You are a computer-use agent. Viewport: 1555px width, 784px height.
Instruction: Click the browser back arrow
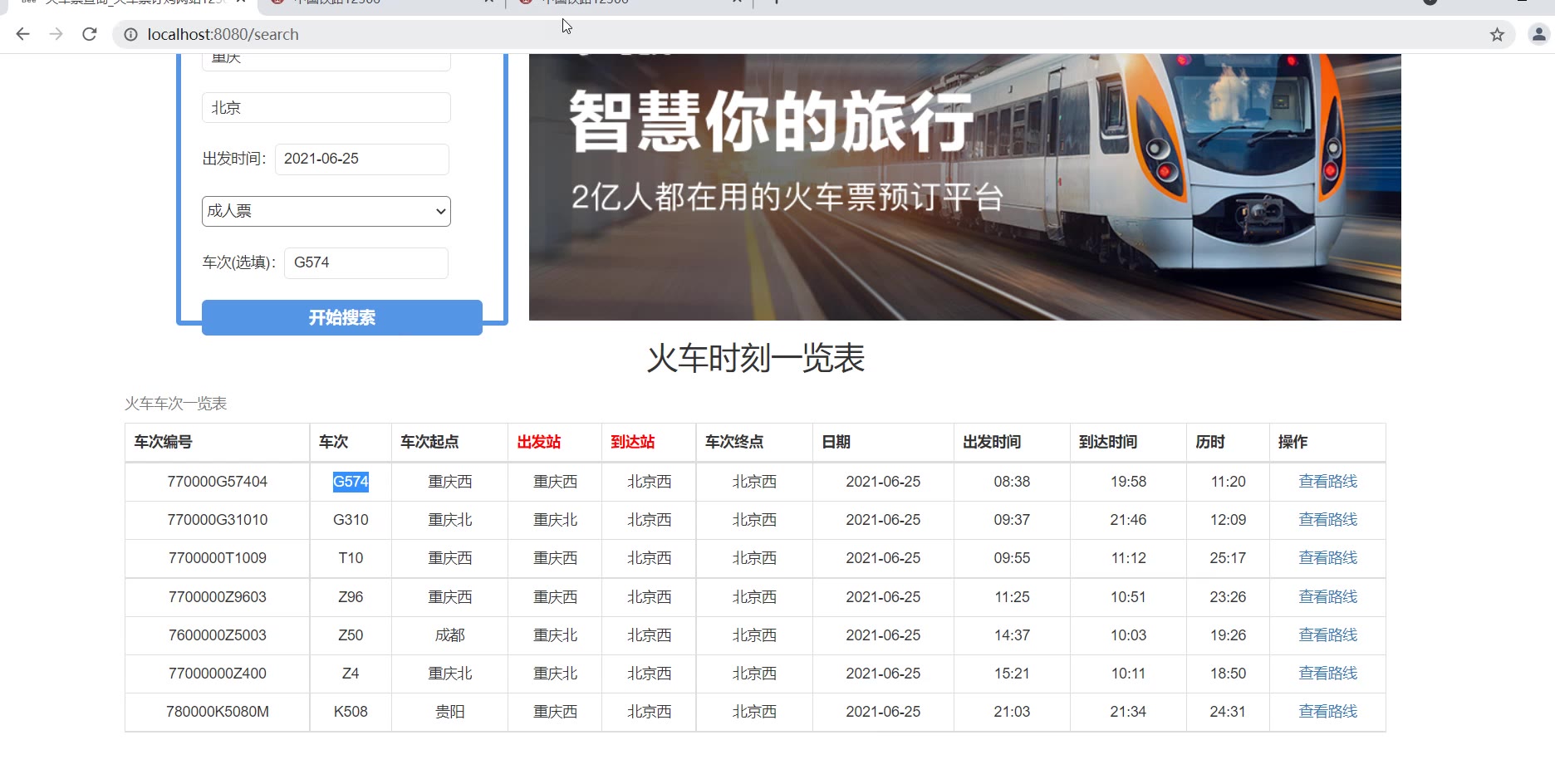[x=22, y=34]
